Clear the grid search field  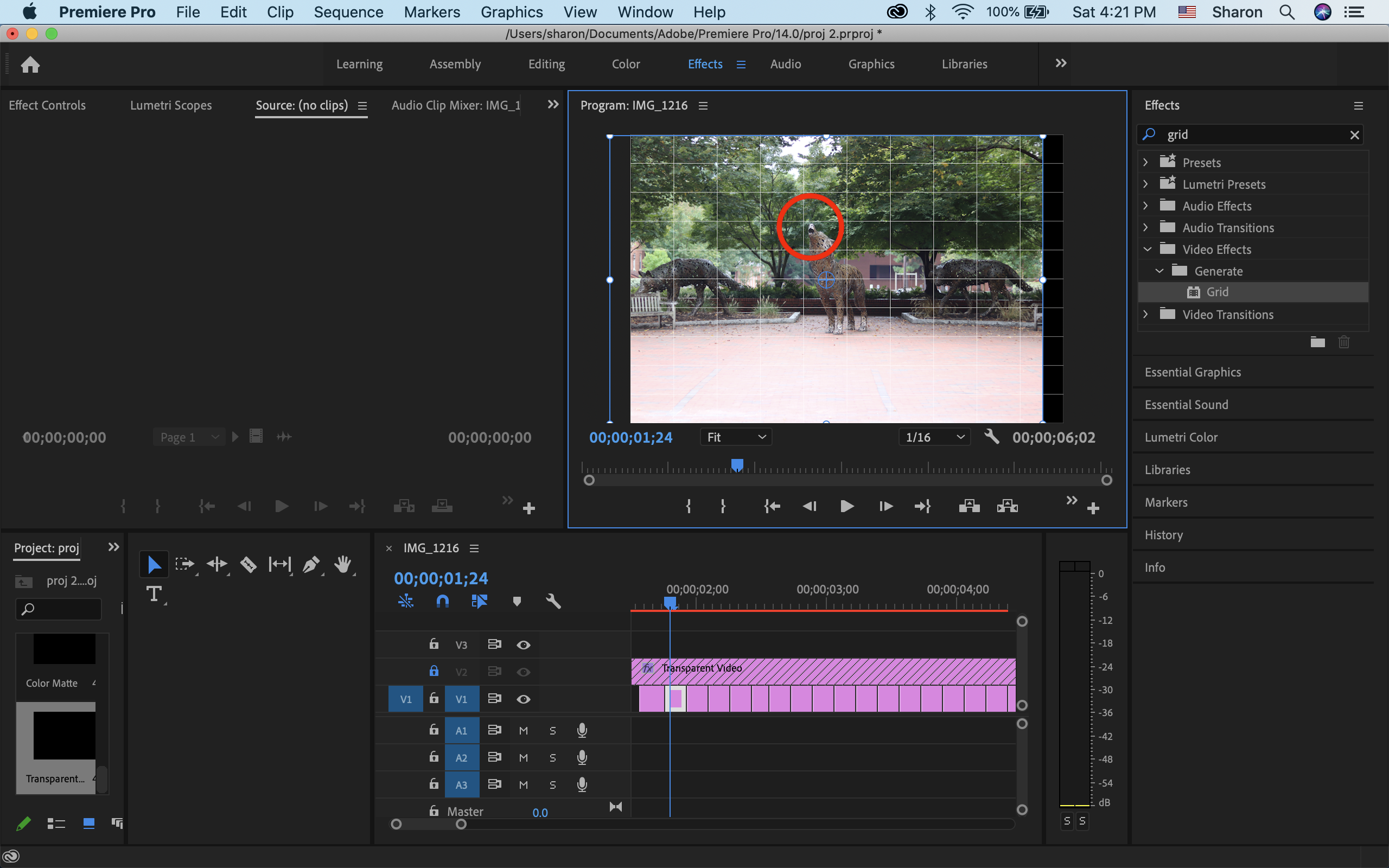[1355, 135]
